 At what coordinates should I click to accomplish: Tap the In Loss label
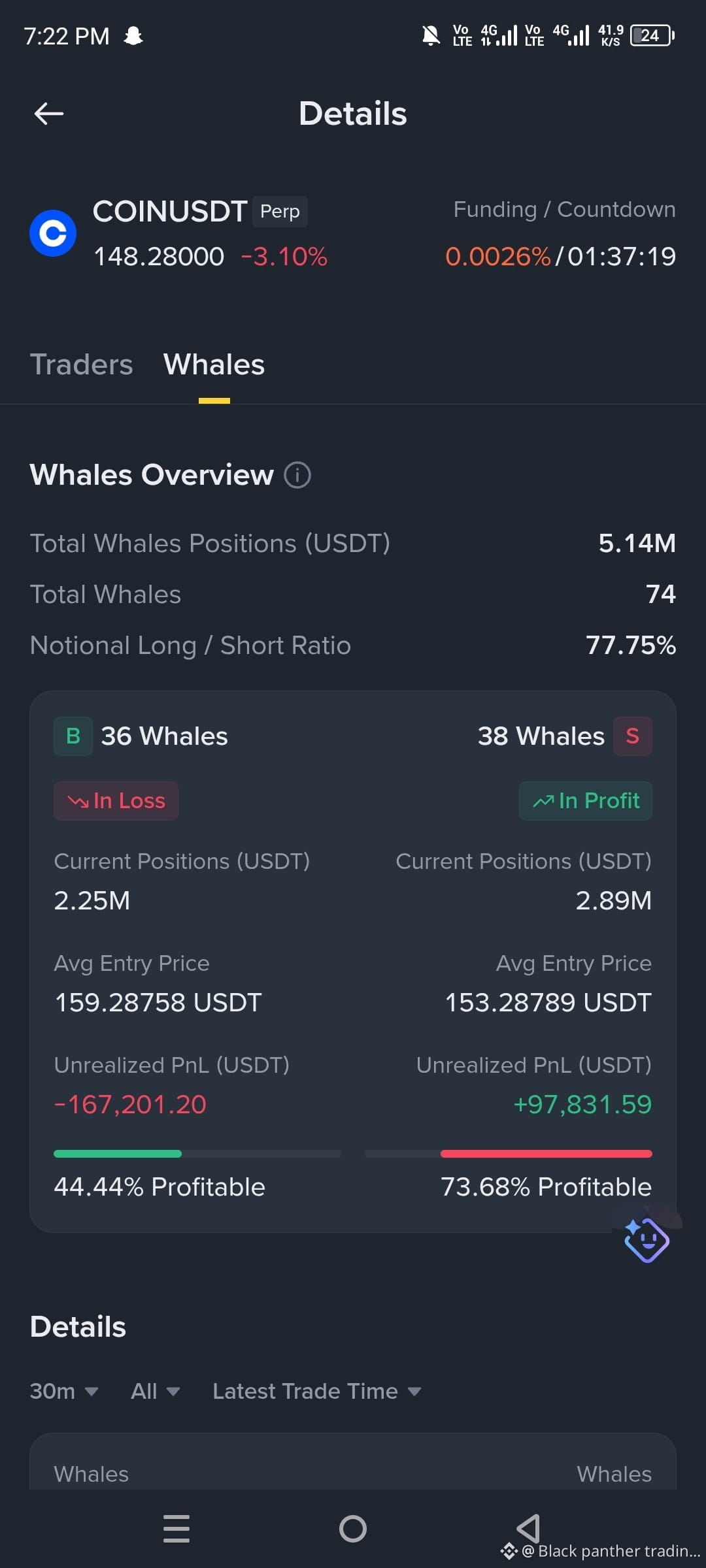click(x=116, y=801)
